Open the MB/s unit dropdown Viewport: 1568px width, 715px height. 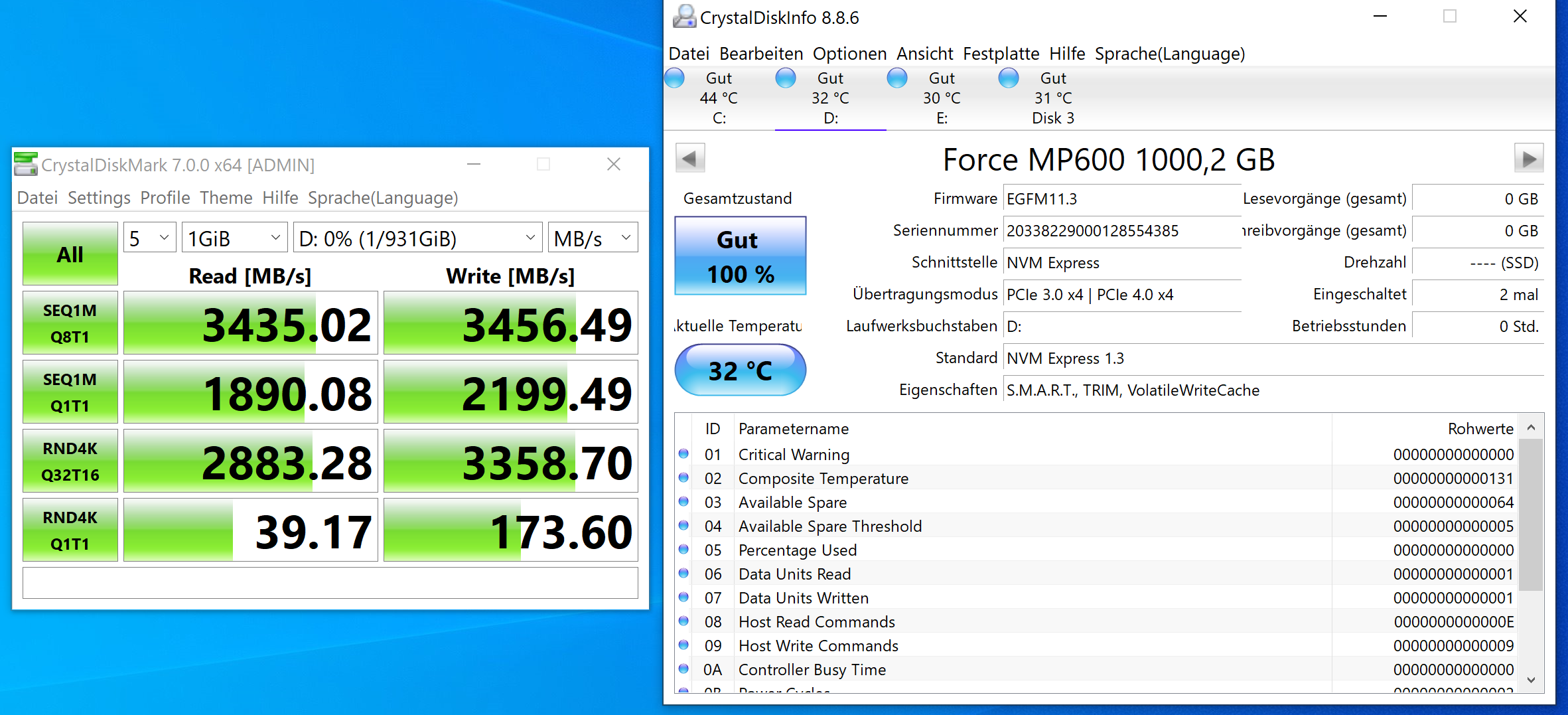click(593, 238)
